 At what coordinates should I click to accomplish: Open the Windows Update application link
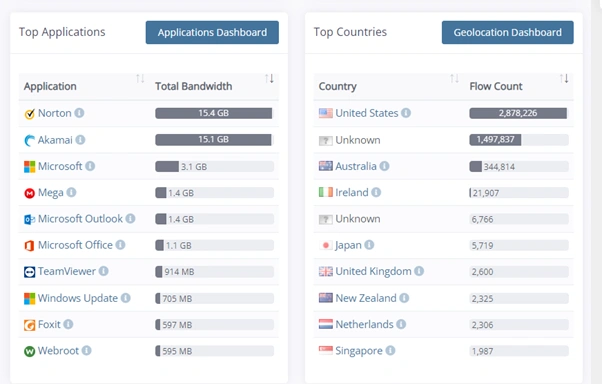coord(78,298)
